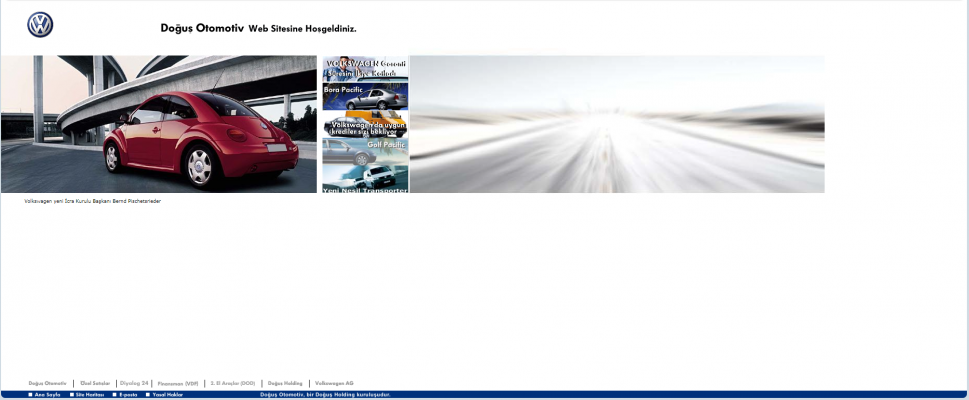Open Finansman (VDF) link
The width and height of the screenshot is (969, 400).
(x=178, y=383)
